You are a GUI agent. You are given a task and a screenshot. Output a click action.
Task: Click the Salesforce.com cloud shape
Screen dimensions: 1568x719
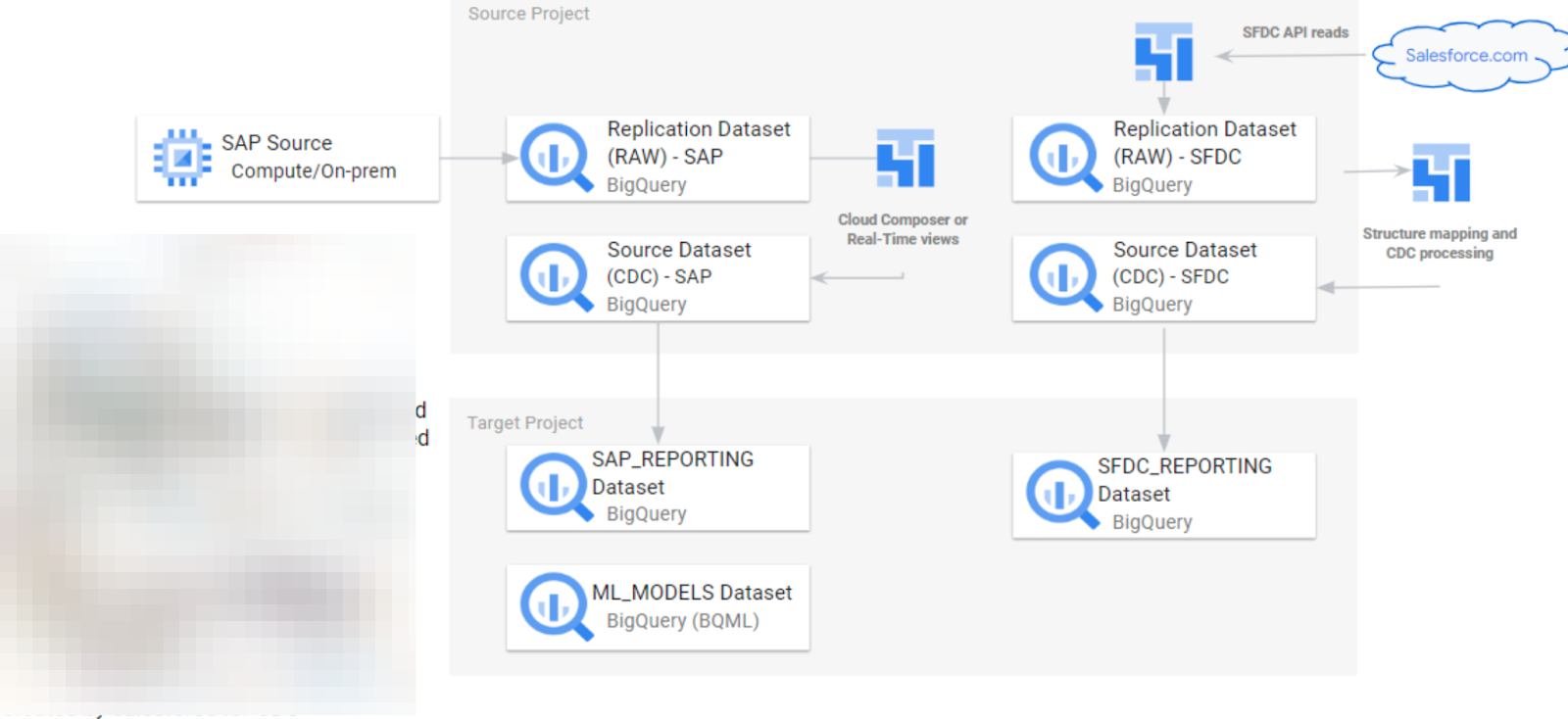point(1470,56)
